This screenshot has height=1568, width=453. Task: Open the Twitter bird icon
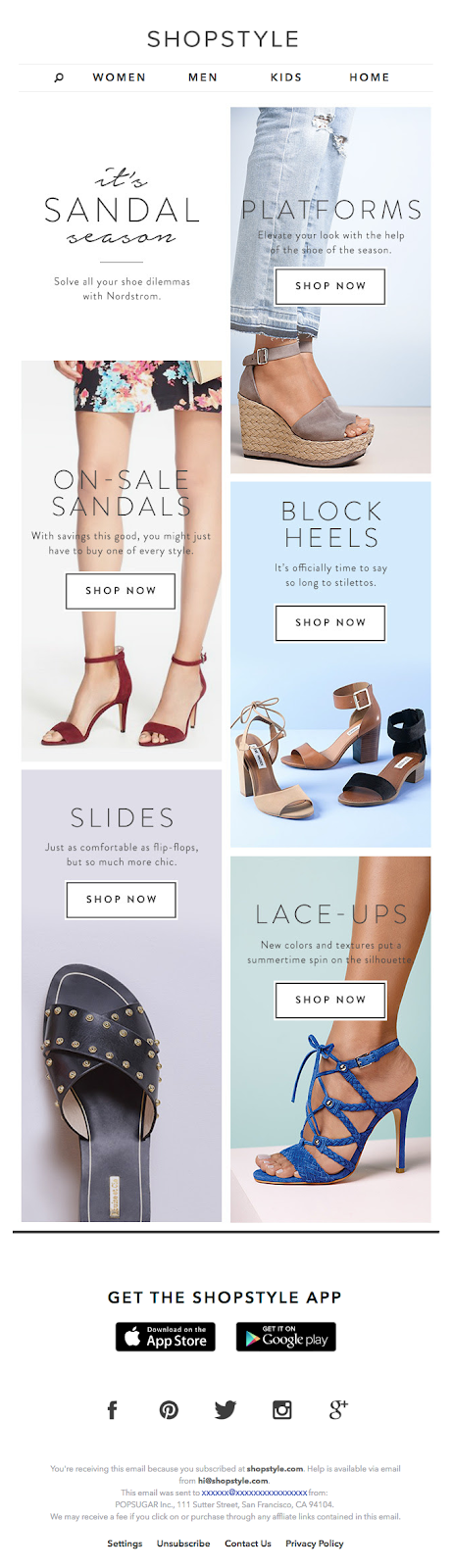tap(226, 1409)
